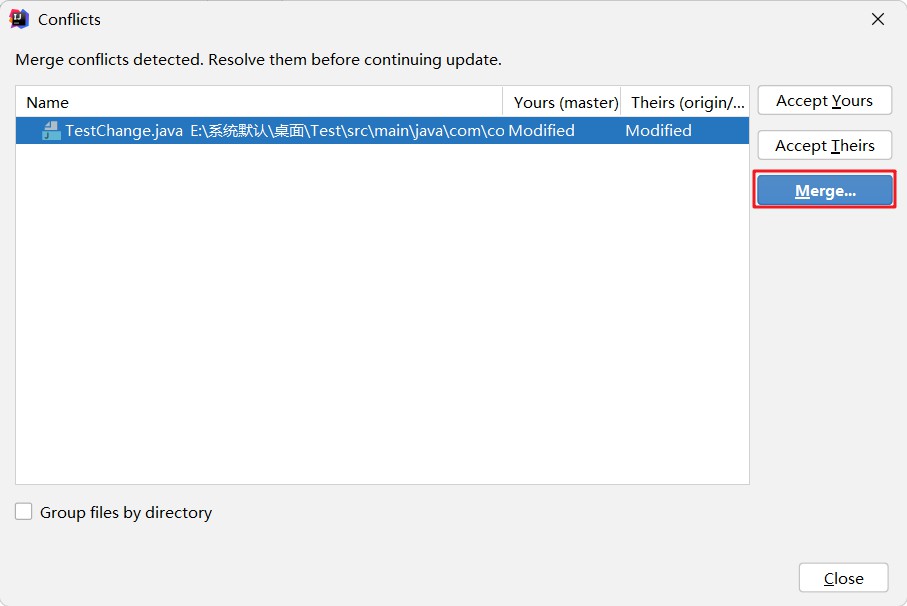907x606 pixels.
Task: Click the divider between Name and Yours columns
Action: pos(503,102)
